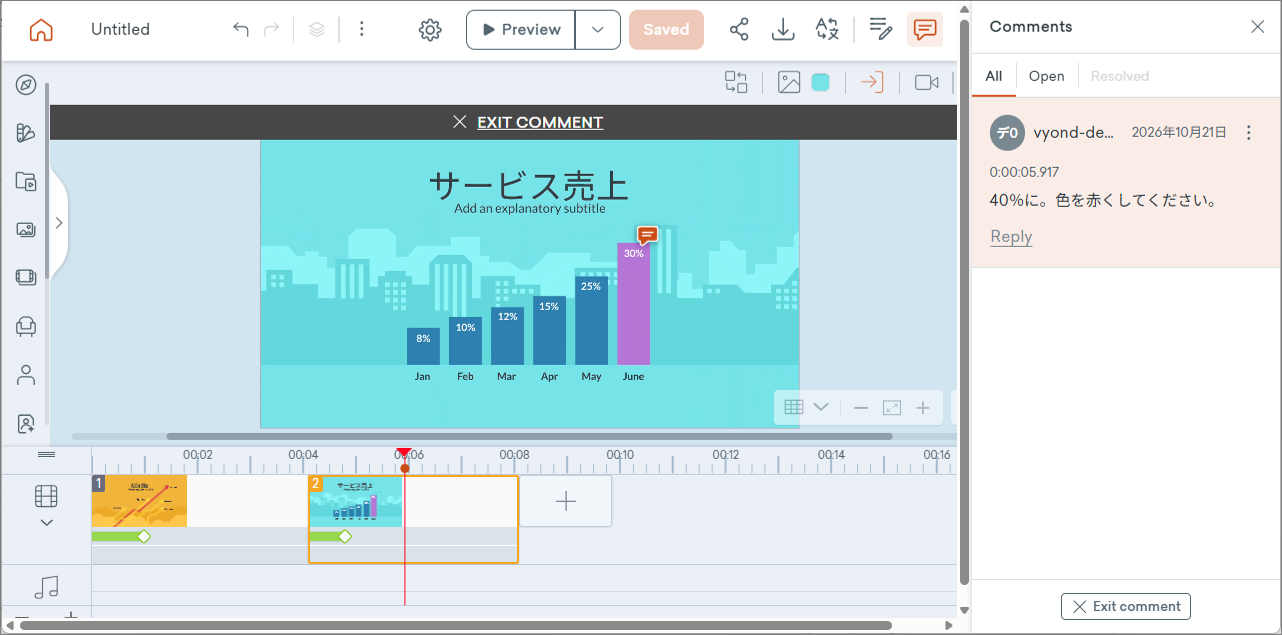Screen dimensions: 1282x635
Task: Open the image library icon in sidebar
Action: 26,229
